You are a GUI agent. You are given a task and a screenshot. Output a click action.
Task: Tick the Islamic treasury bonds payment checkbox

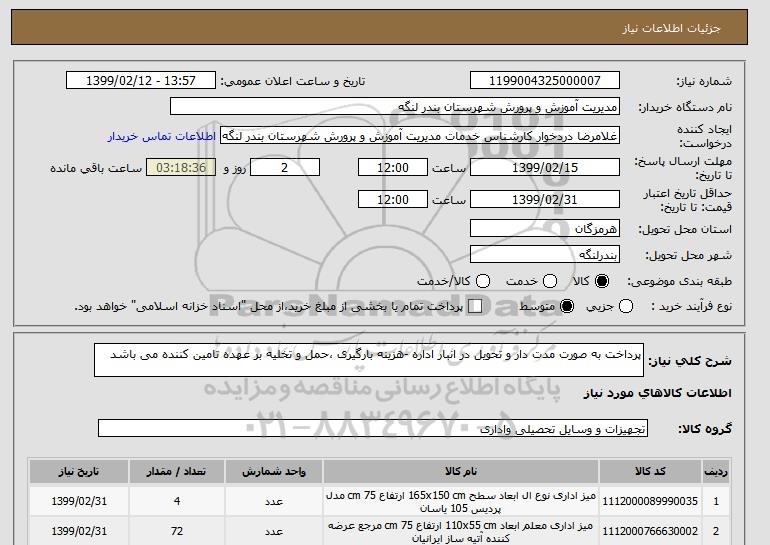click(475, 306)
